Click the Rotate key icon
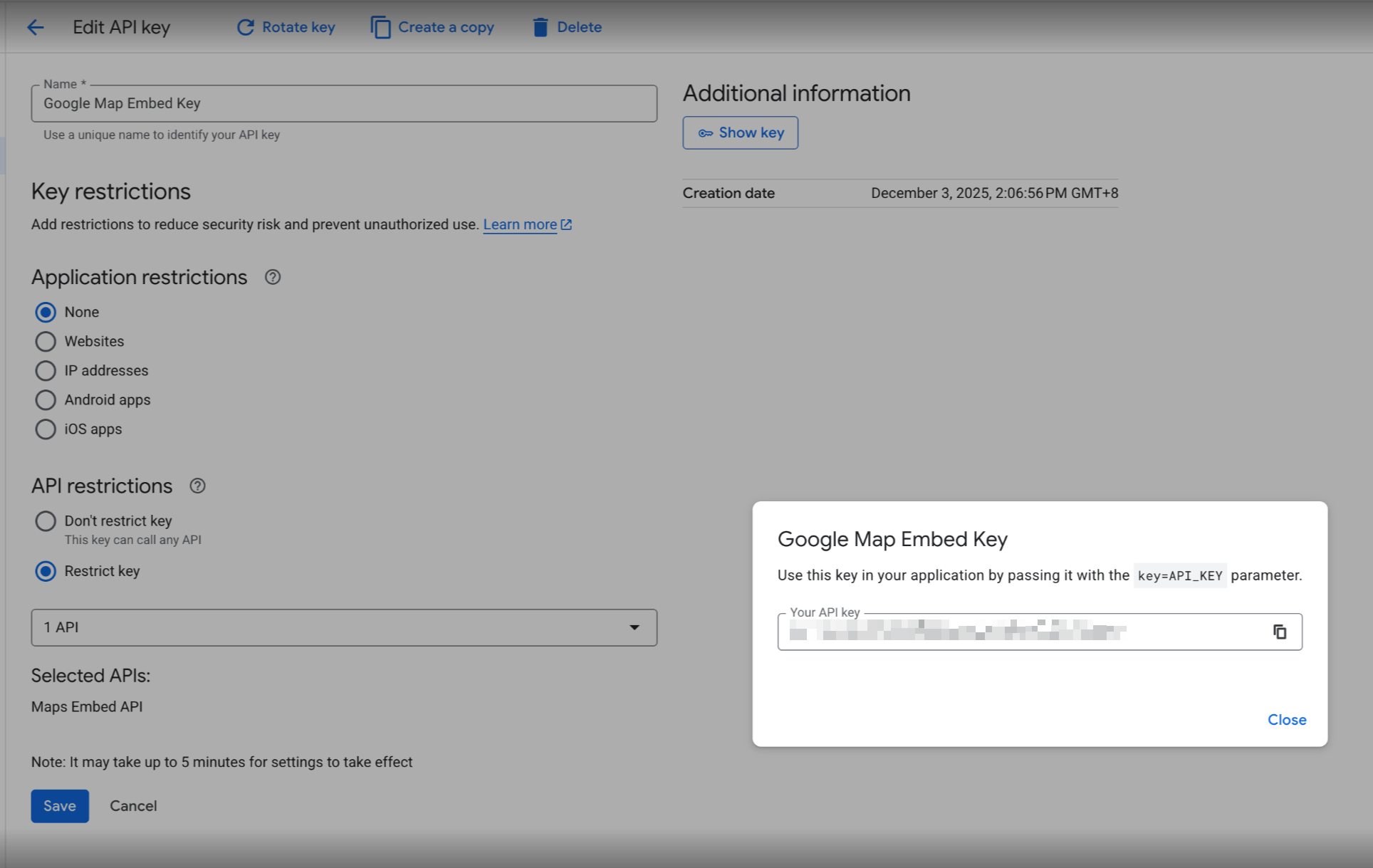Viewport: 1373px width, 868px height. coord(246,27)
